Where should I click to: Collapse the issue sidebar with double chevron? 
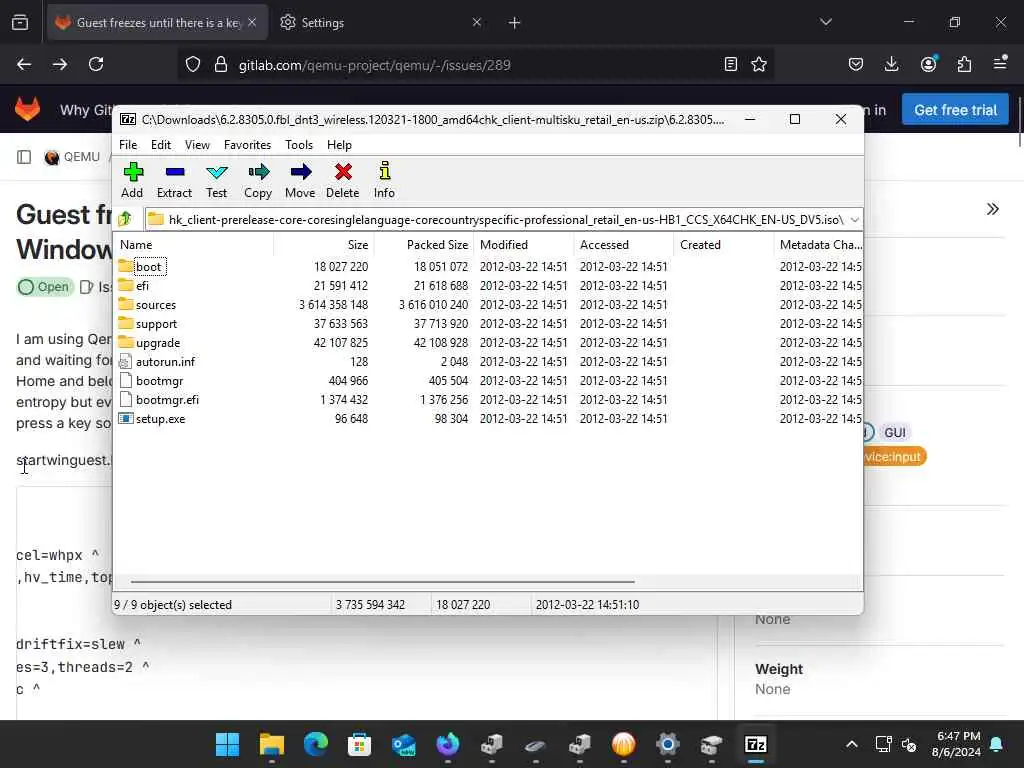(x=993, y=209)
